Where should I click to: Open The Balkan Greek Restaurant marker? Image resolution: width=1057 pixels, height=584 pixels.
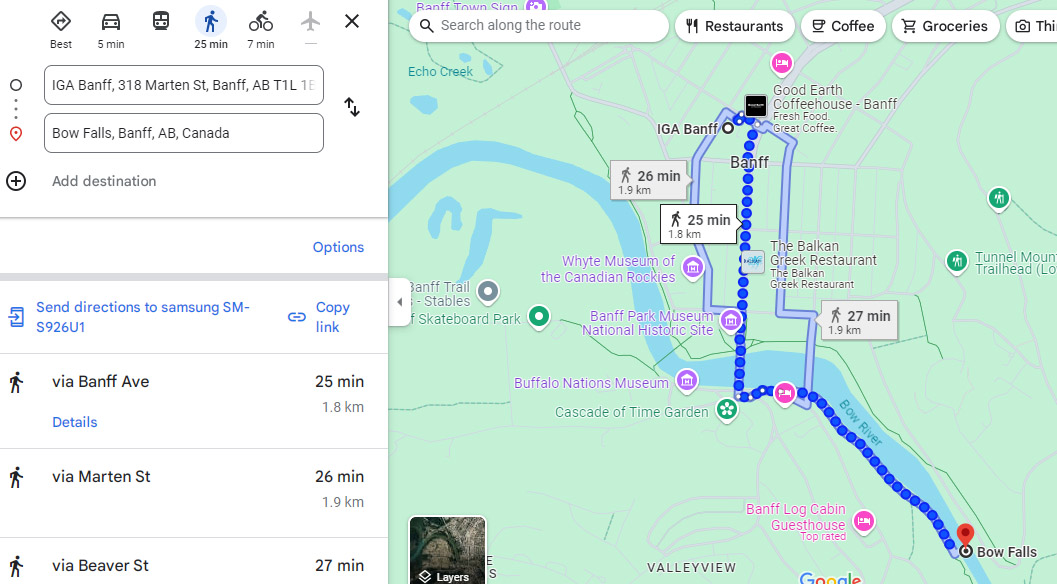tap(754, 262)
